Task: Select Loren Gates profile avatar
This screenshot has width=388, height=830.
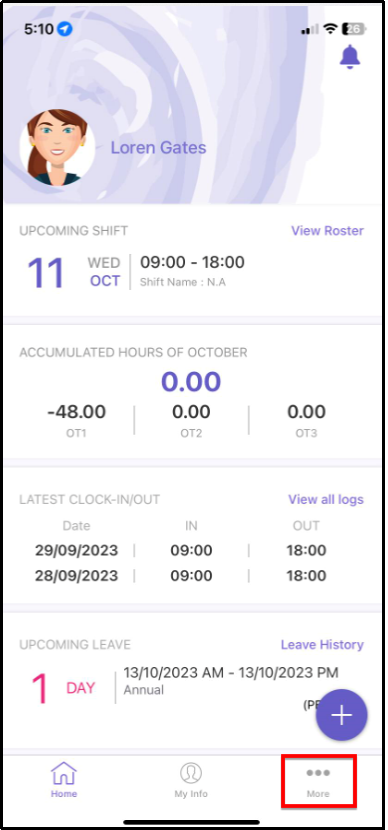Action: (57, 148)
